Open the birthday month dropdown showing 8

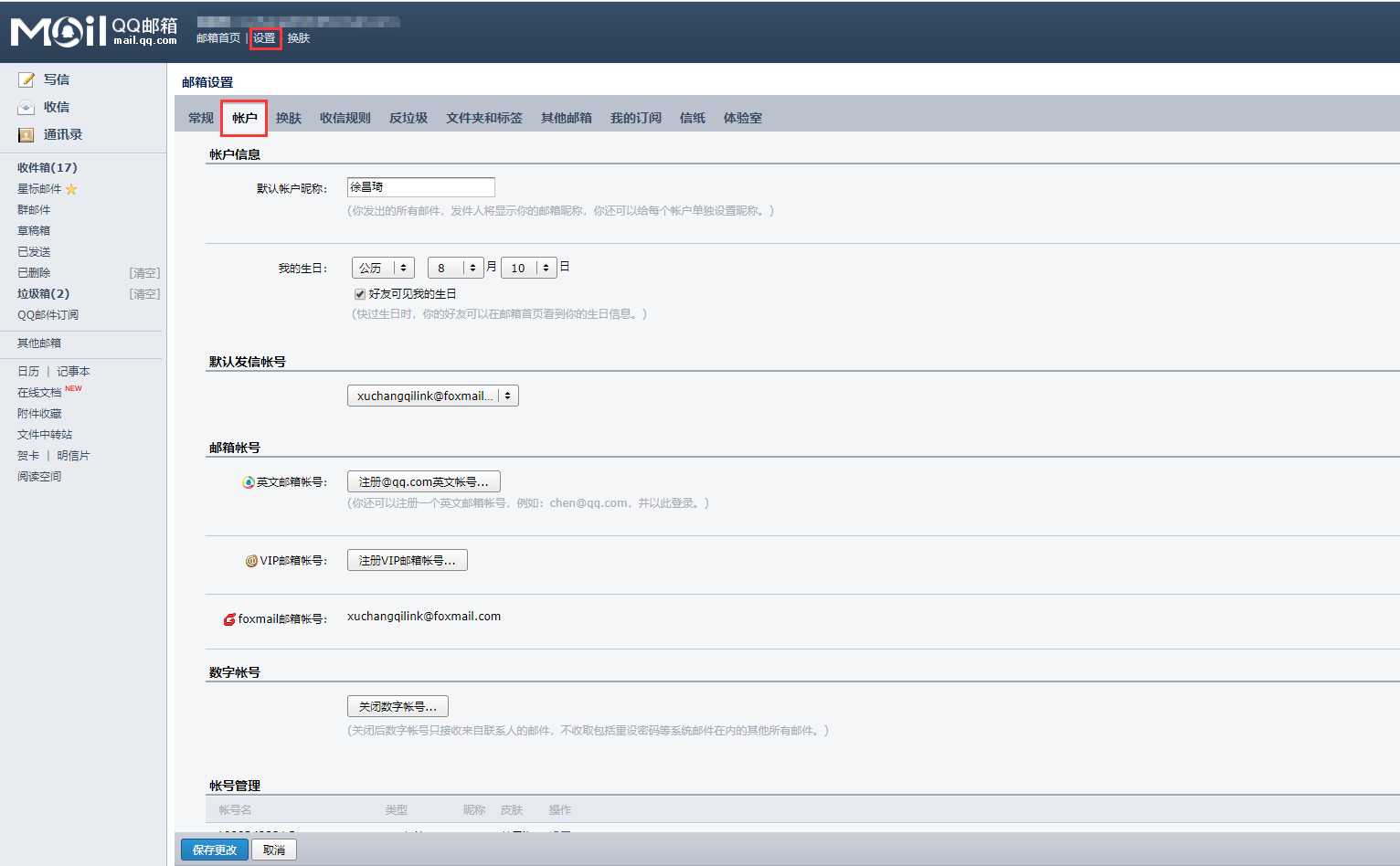(455, 268)
